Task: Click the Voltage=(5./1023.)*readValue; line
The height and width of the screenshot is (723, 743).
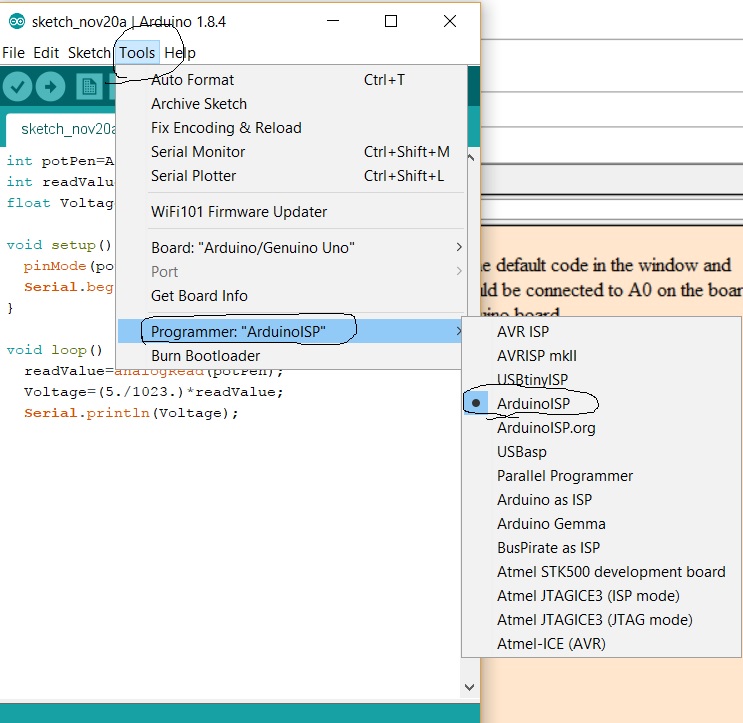Action: click(154, 392)
